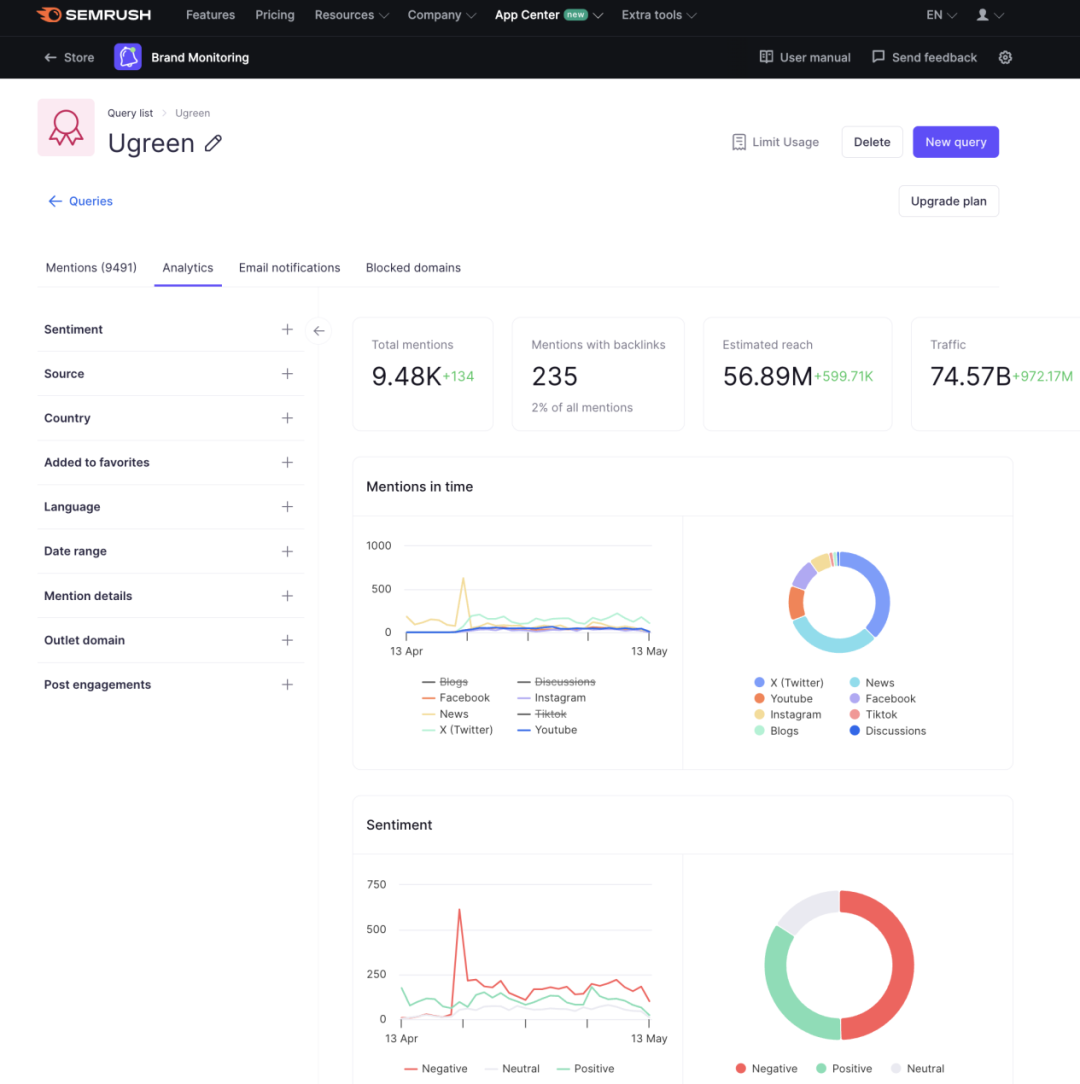
Task: Click red Negative segment of sentiment donut
Action: point(902,965)
